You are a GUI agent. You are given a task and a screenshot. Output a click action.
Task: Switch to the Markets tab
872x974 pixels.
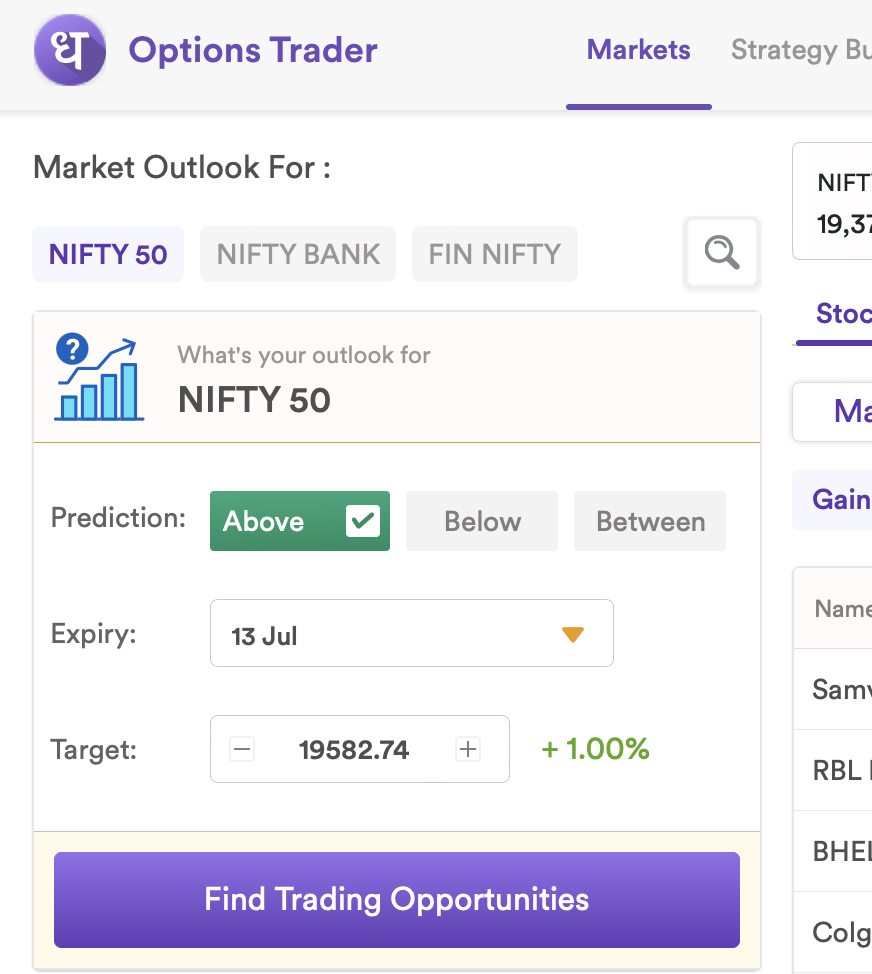[638, 50]
